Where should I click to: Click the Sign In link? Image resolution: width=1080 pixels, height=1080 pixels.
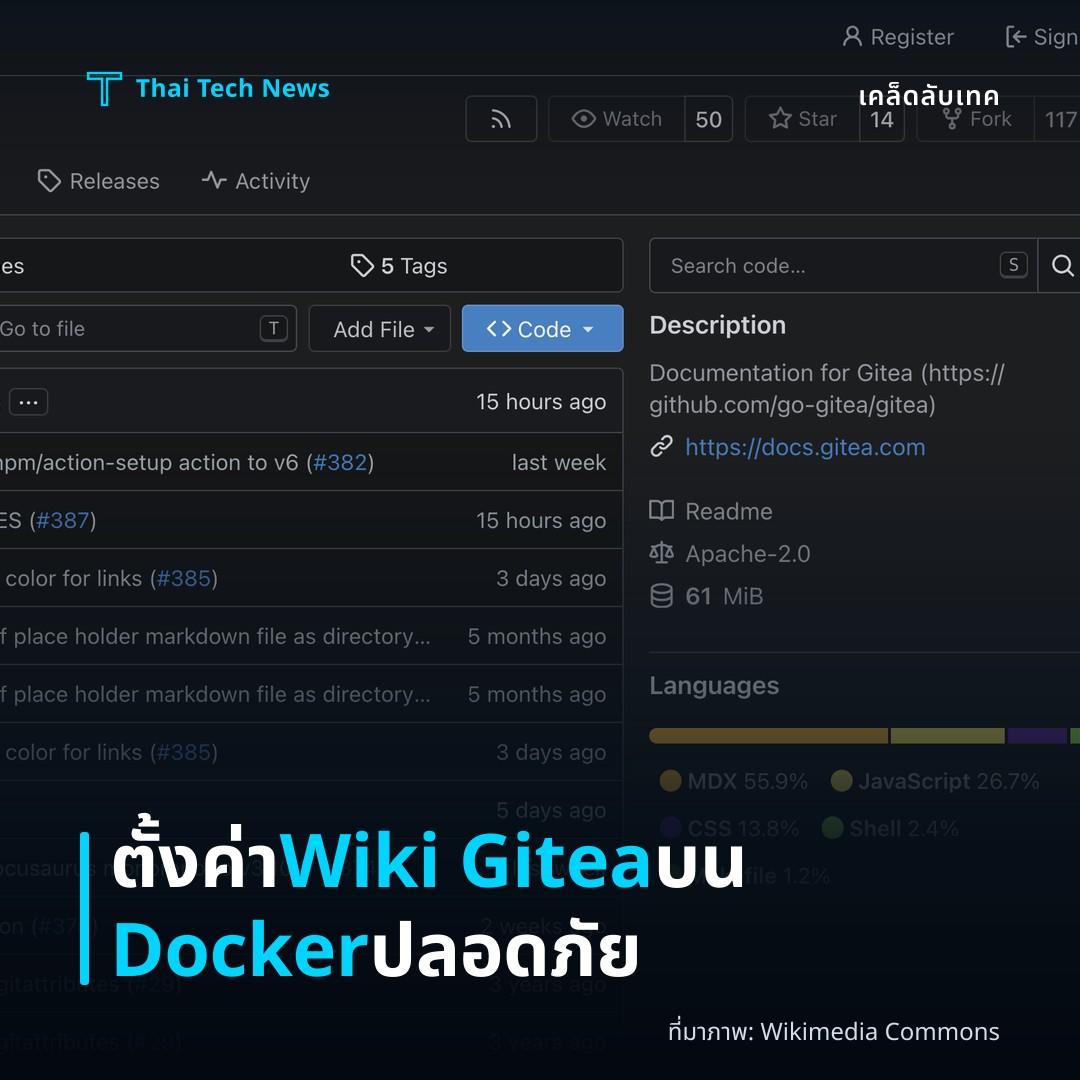point(1041,37)
